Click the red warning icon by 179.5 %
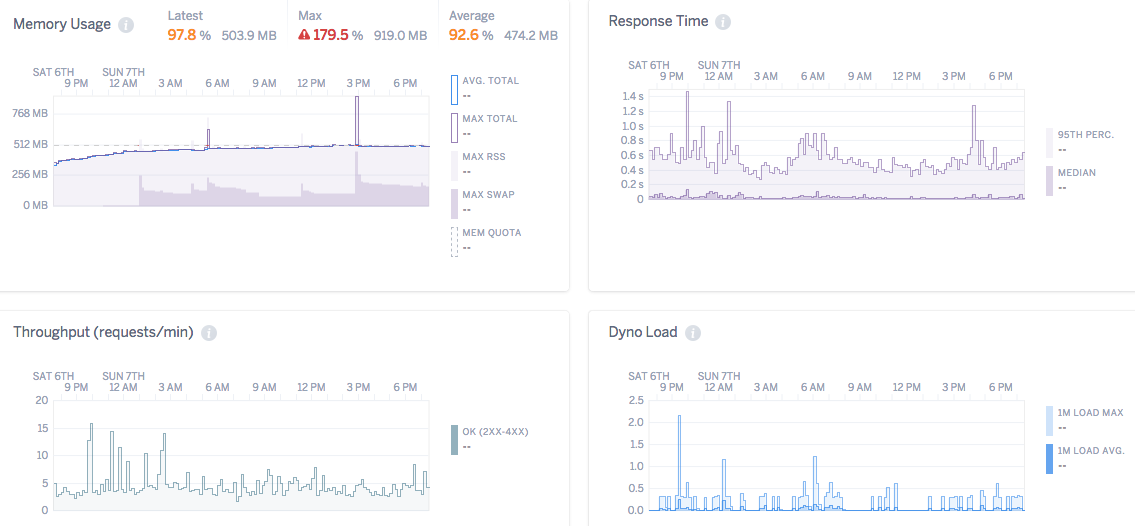Viewport: 1135px width, 526px height. [x=304, y=35]
